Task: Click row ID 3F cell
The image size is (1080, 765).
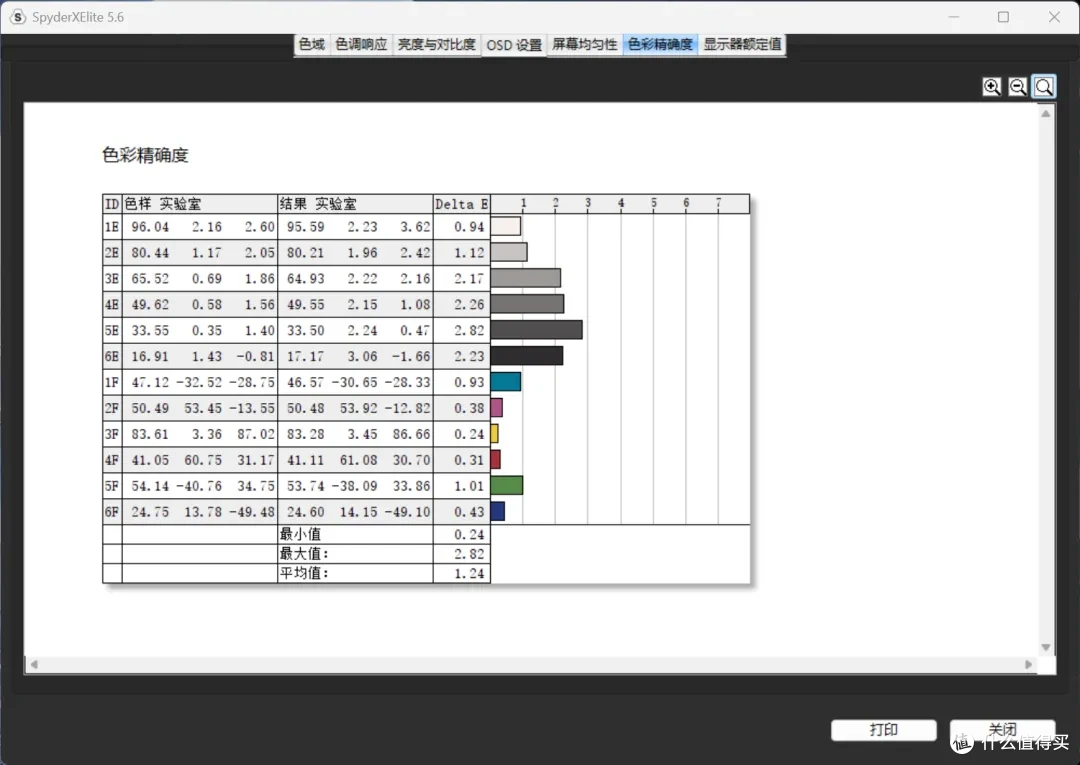Action: click(112, 434)
